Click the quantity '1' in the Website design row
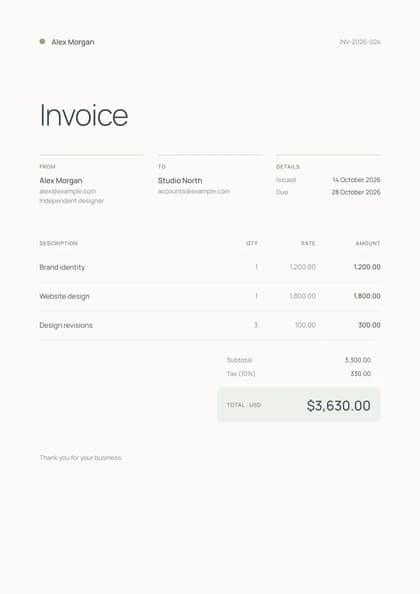 [256, 296]
